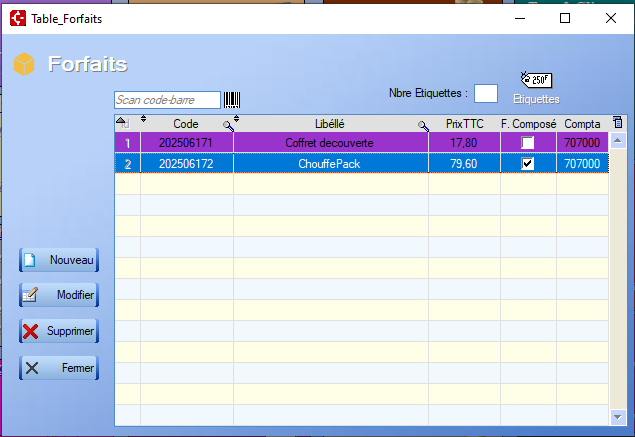The image size is (635, 437).
Task: Enable F. Composé for Coffret decouverte
Action: tap(528, 143)
